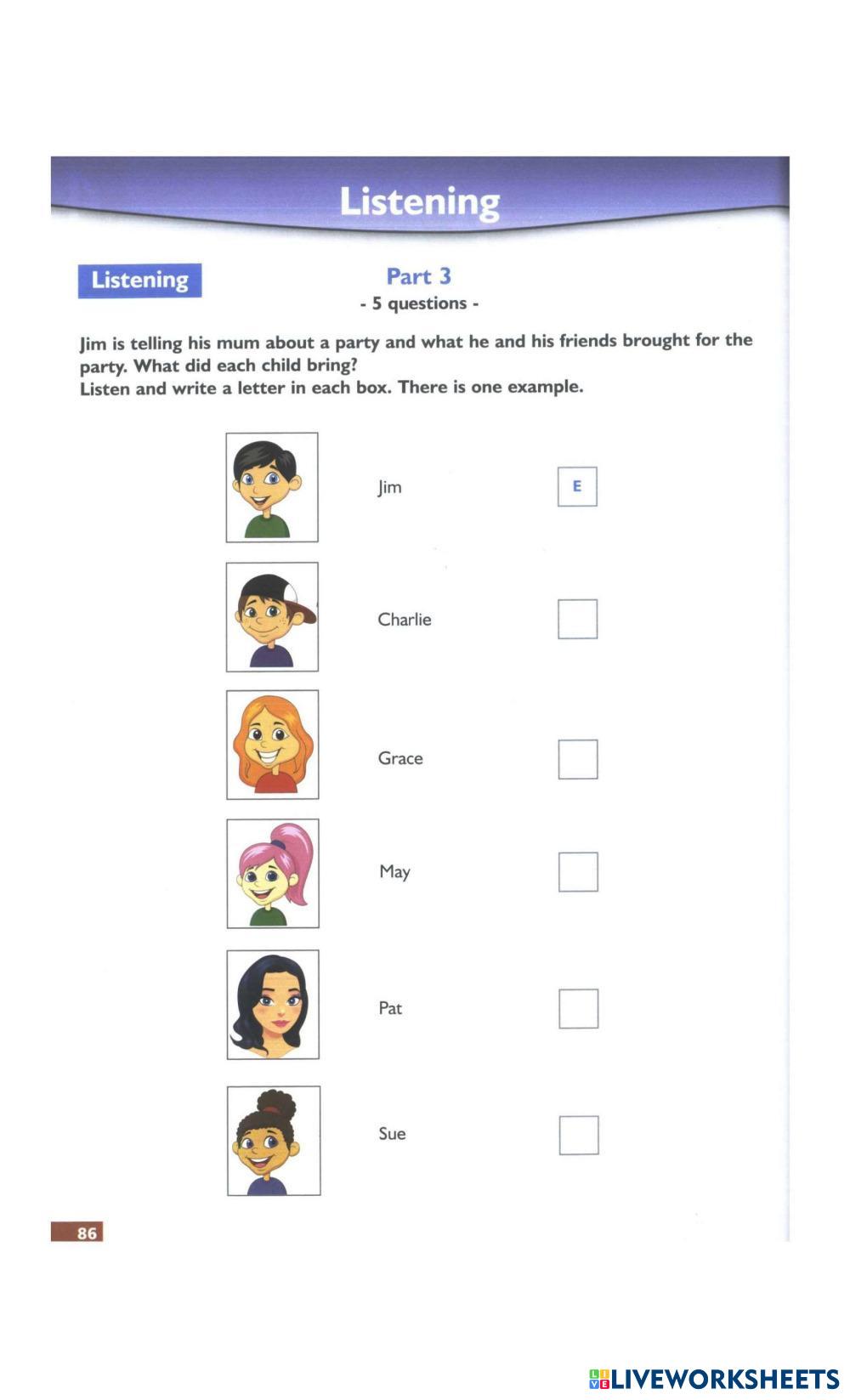Image resolution: width=850 pixels, height=1400 pixels.
Task: Click the page number 86
Action: [x=77, y=1232]
